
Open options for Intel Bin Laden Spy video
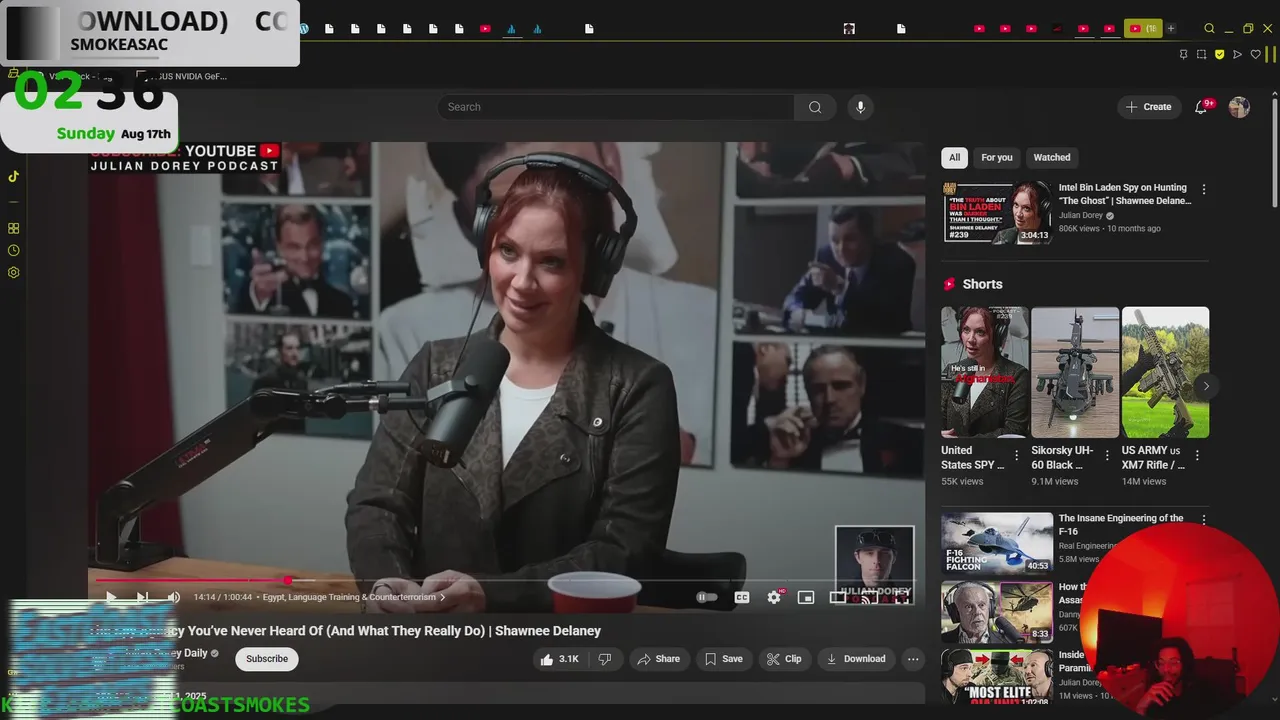(x=1203, y=189)
